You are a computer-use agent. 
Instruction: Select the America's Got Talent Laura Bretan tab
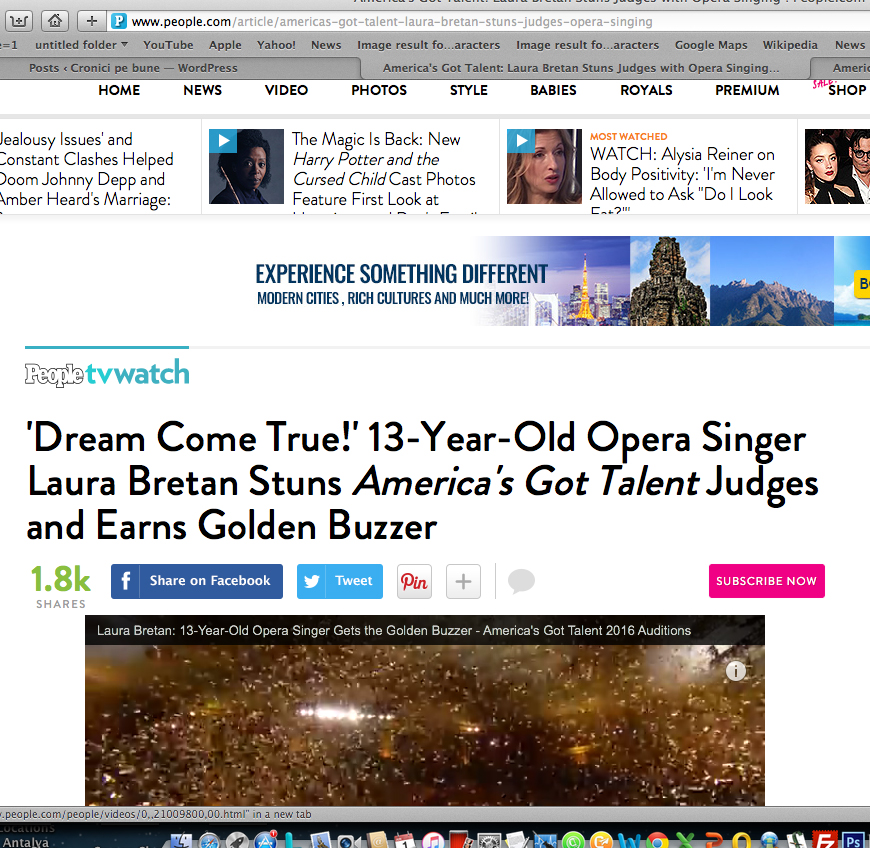click(585, 68)
